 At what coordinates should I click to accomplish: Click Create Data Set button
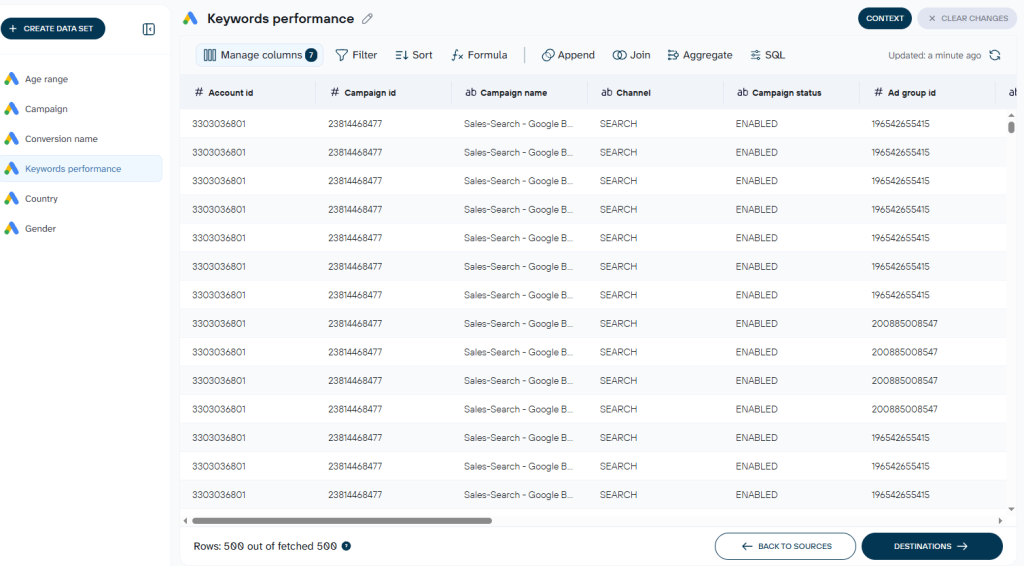[53, 29]
